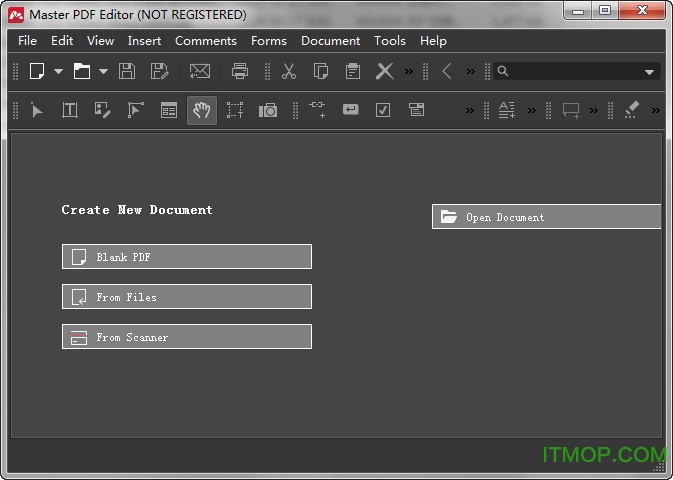Click the Copy icon

pyautogui.click(x=321, y=71)
